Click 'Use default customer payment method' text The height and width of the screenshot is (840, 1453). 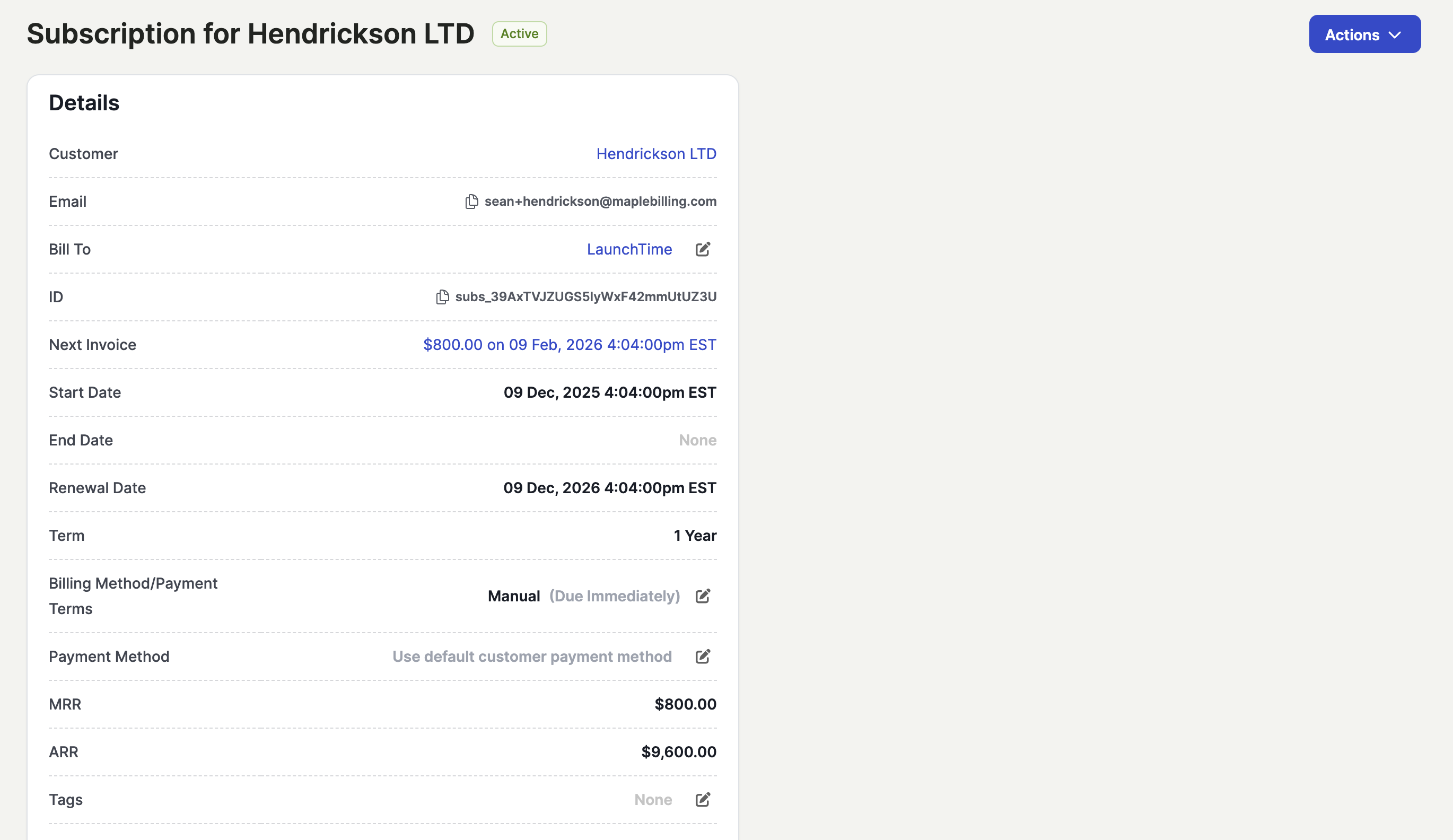point(531,656)
